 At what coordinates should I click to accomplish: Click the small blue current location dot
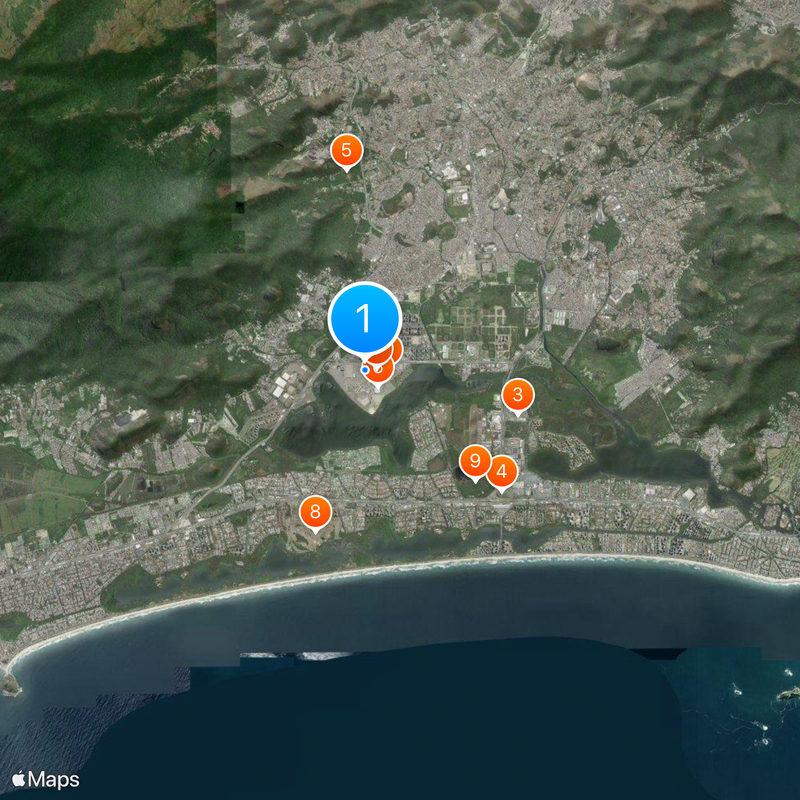point(364,370)
